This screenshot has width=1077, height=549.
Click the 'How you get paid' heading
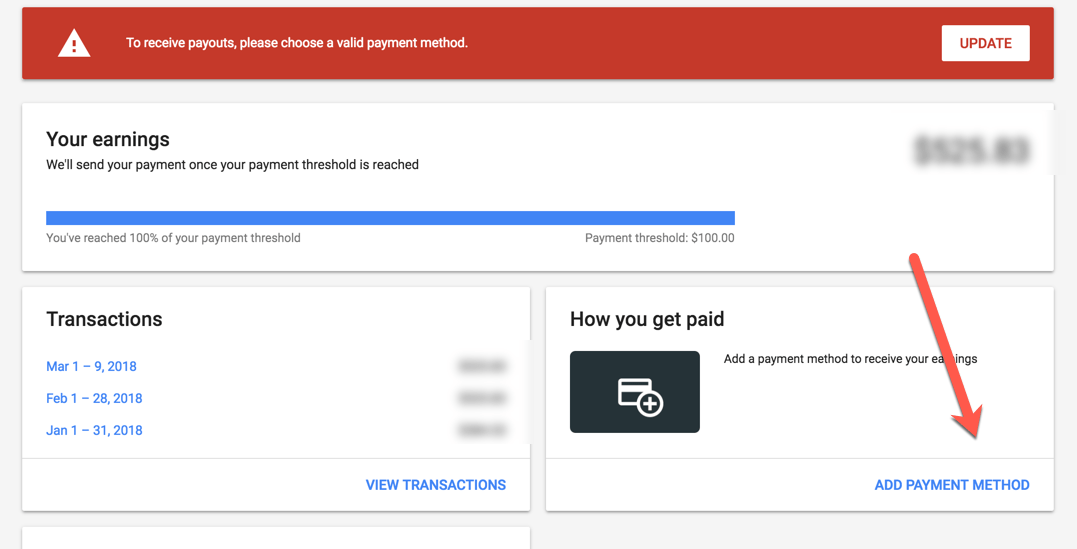[x=647, y=320]
